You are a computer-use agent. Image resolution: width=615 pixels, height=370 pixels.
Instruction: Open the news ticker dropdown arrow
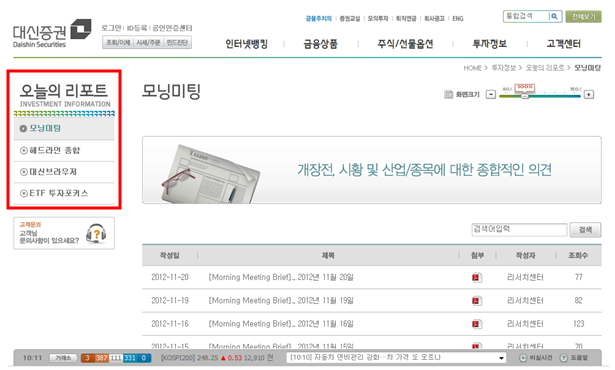pyautogui.click(x=501, y=358)
